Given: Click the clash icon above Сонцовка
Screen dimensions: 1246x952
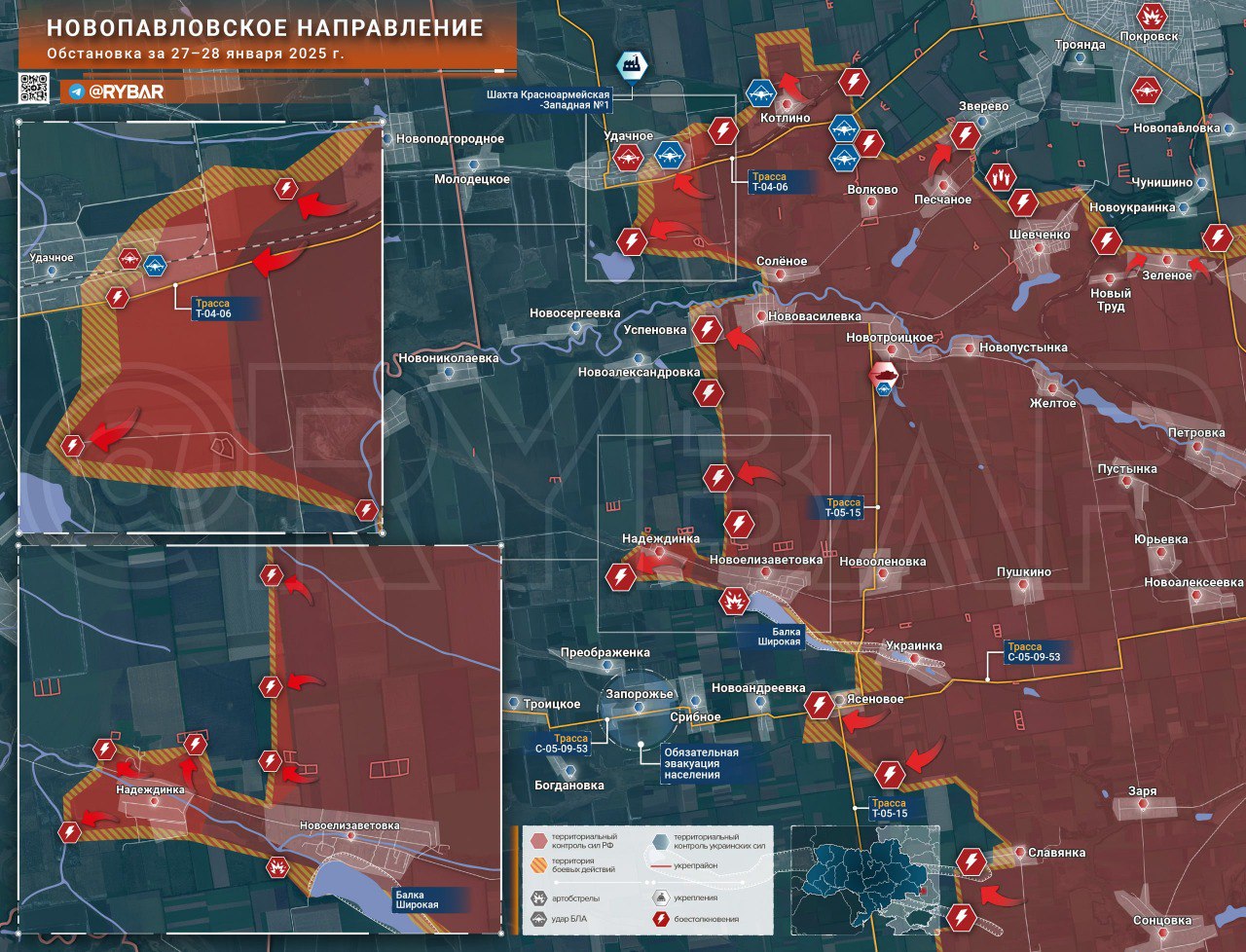Looking at the screenshot, I should [x=961, y=917].
